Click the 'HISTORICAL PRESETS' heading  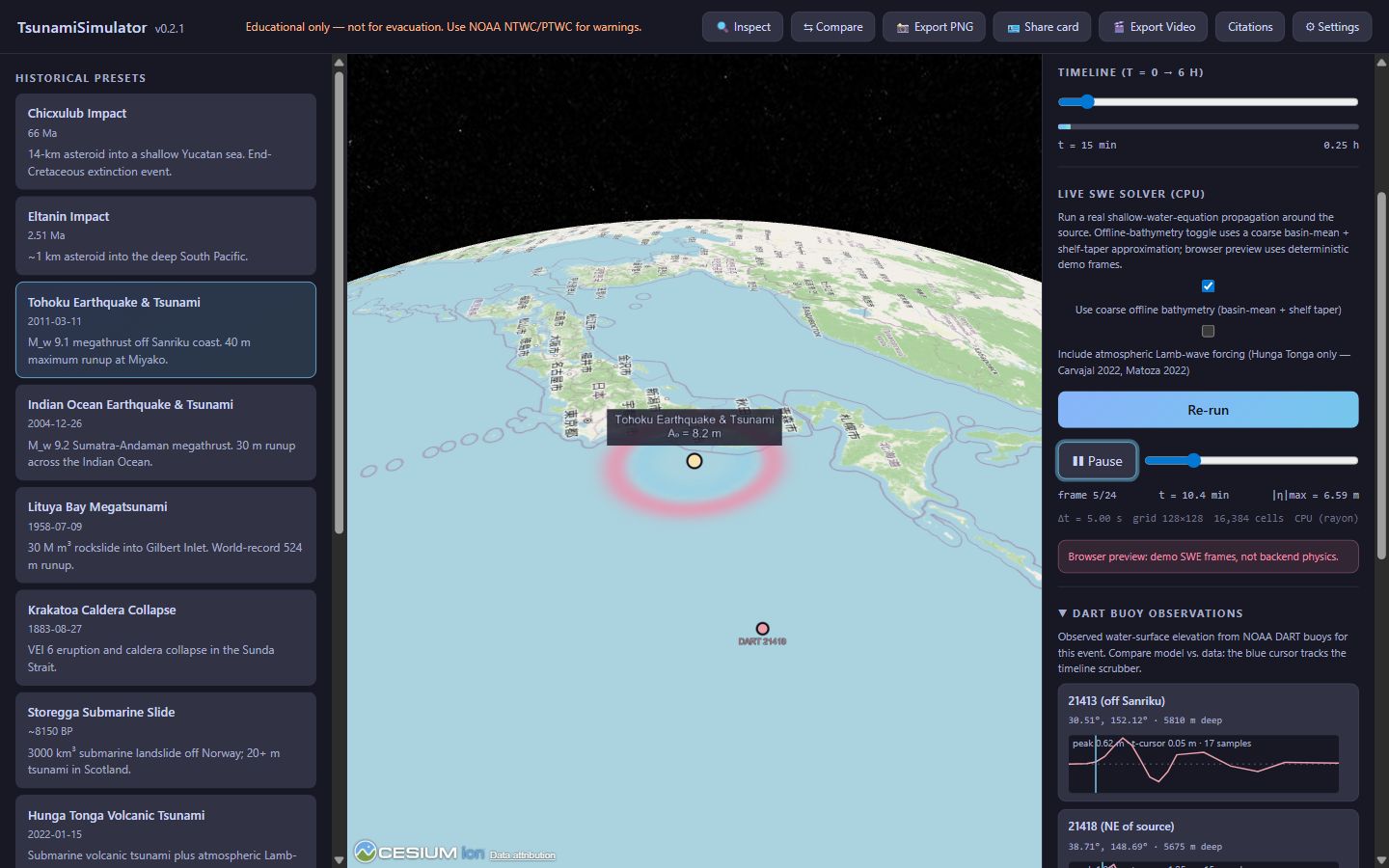point(81,78)
